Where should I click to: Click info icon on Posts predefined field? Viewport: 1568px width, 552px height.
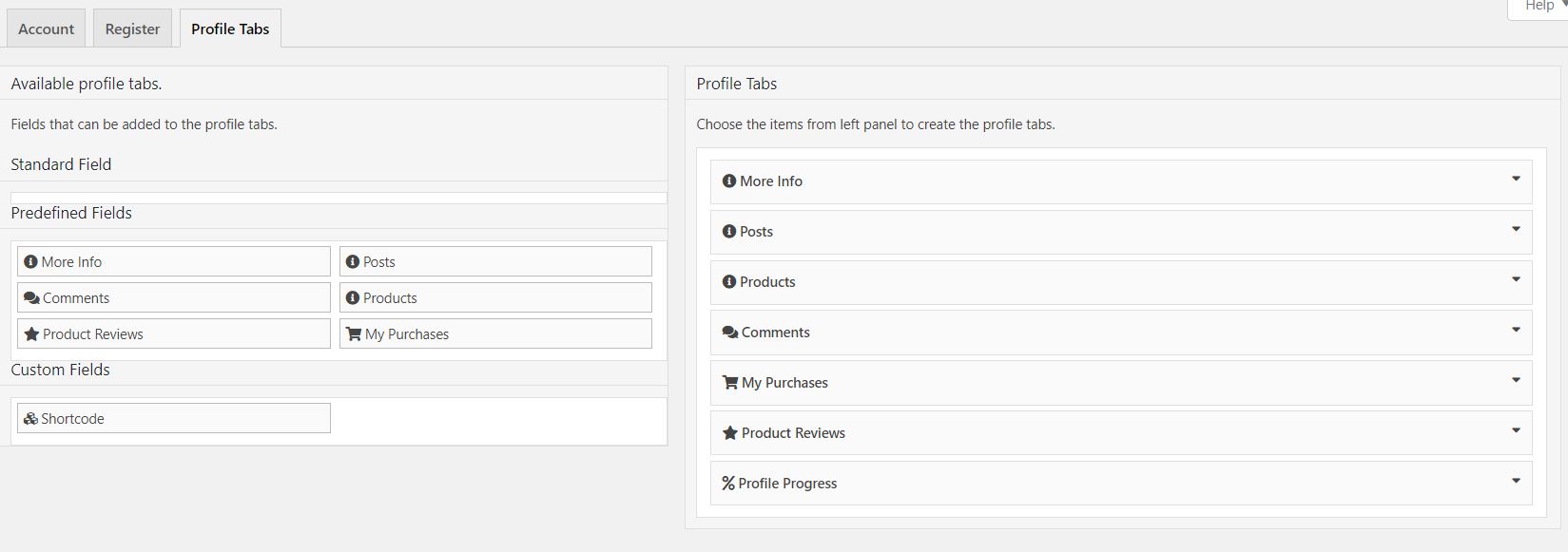353,261
